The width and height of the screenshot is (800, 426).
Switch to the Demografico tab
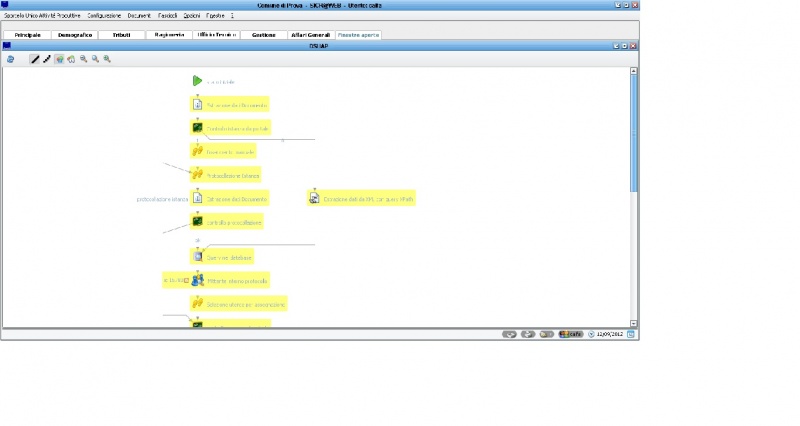pos(75,35)
